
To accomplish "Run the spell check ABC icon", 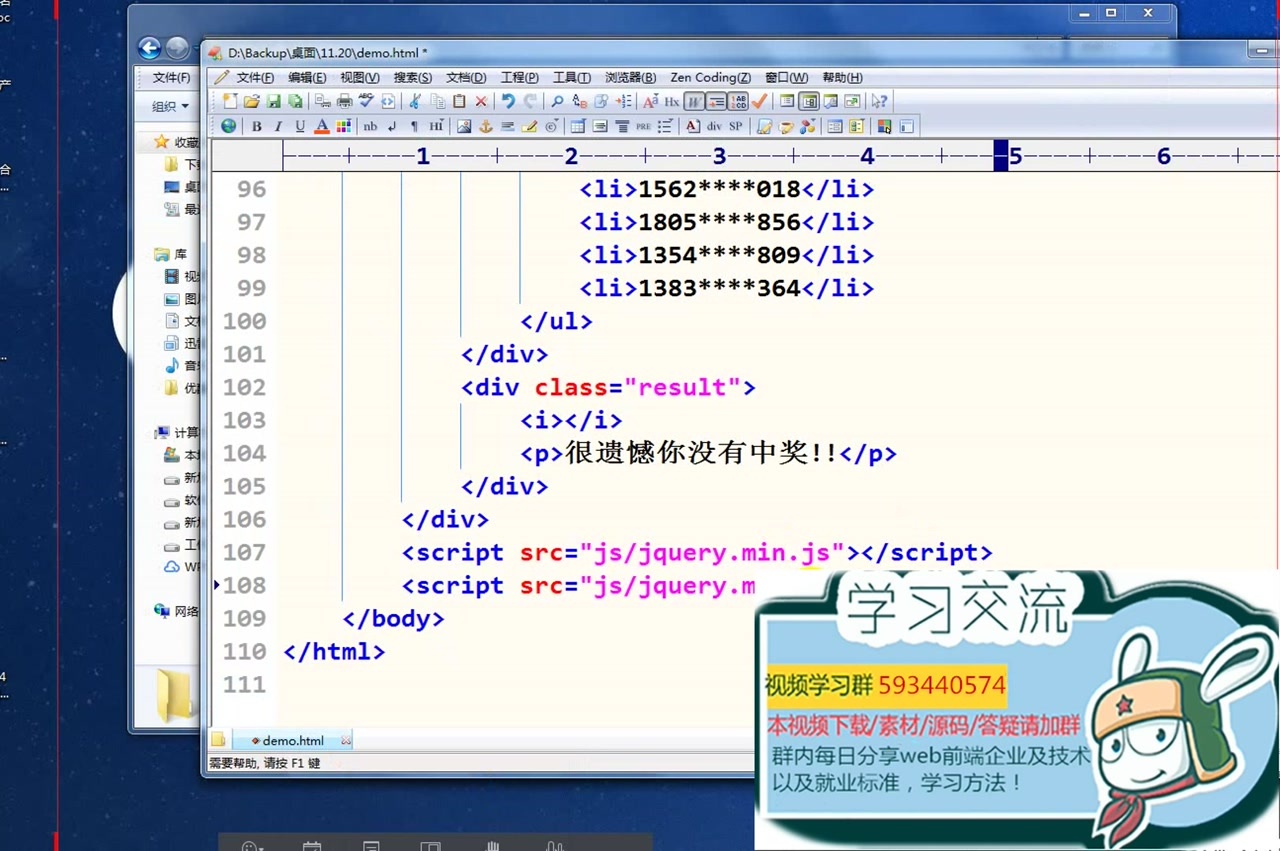I will [x=366, y=100].
